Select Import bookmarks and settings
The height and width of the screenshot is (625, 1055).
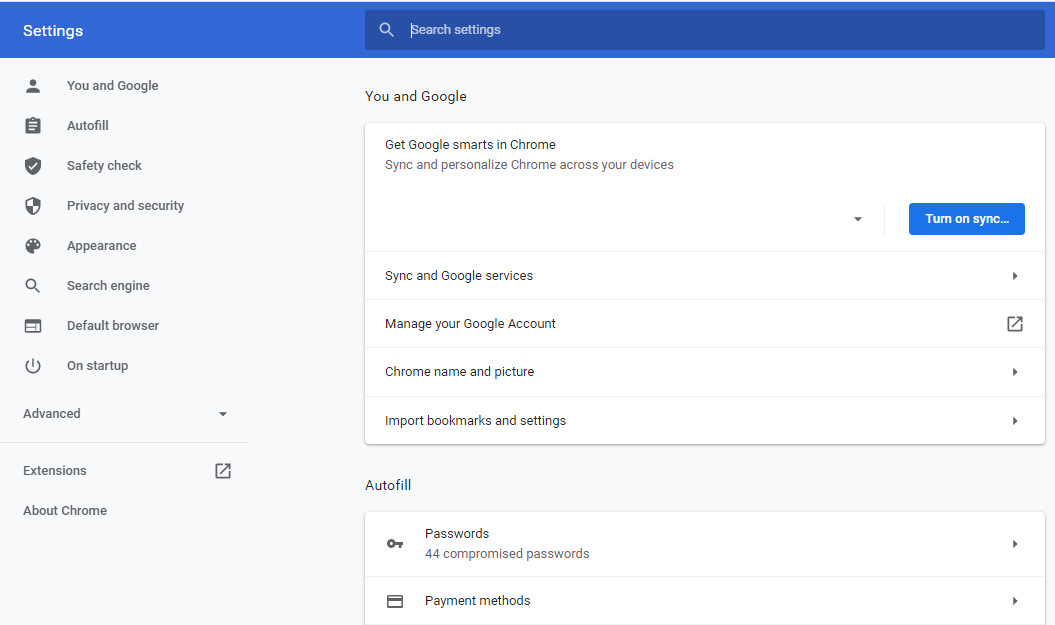tap(704, 421)
